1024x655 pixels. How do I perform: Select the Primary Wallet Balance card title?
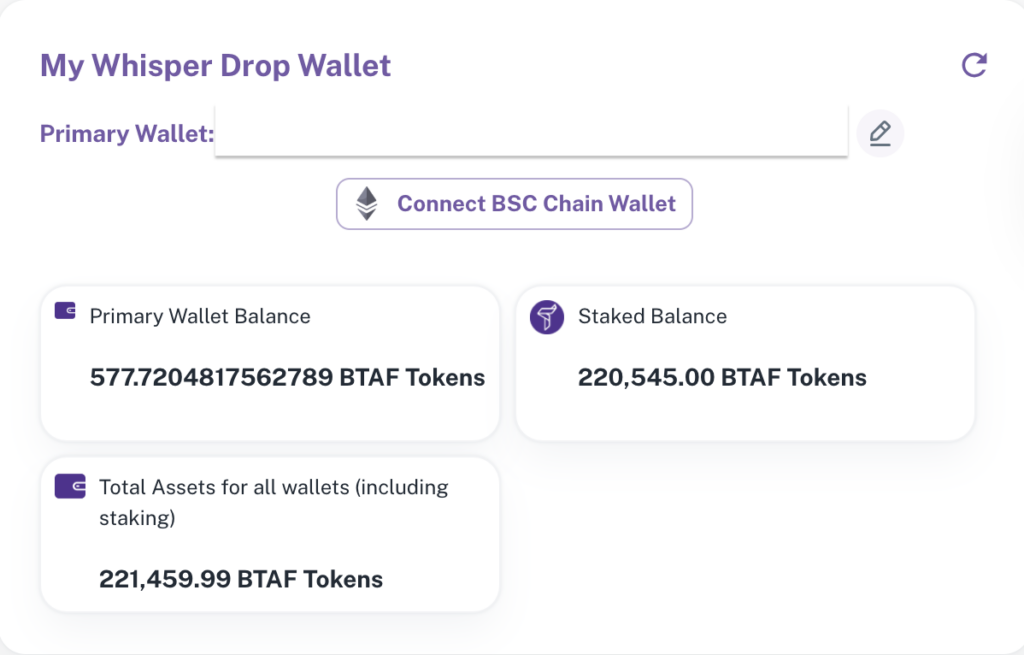point(200,316)
